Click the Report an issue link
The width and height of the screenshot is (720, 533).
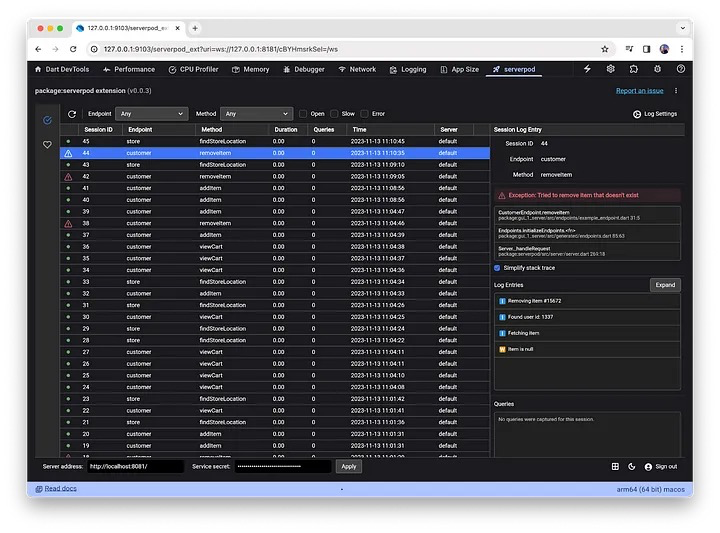tap(640, 91)
